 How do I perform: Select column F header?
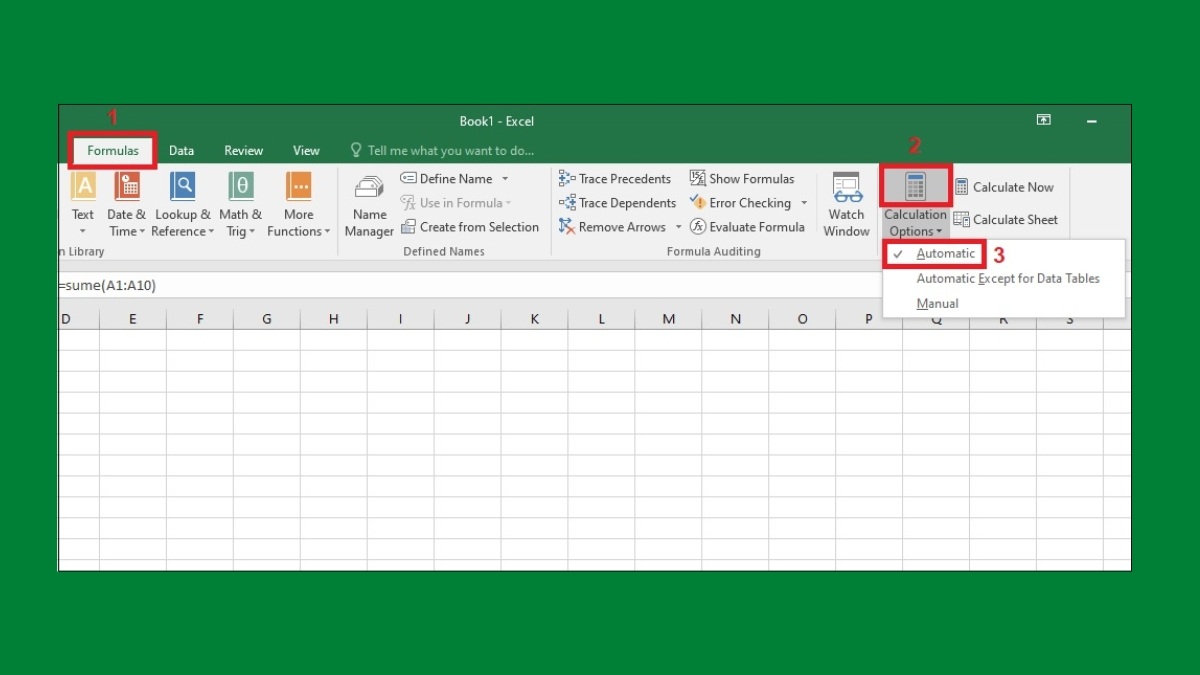click(x=200, y=319)
